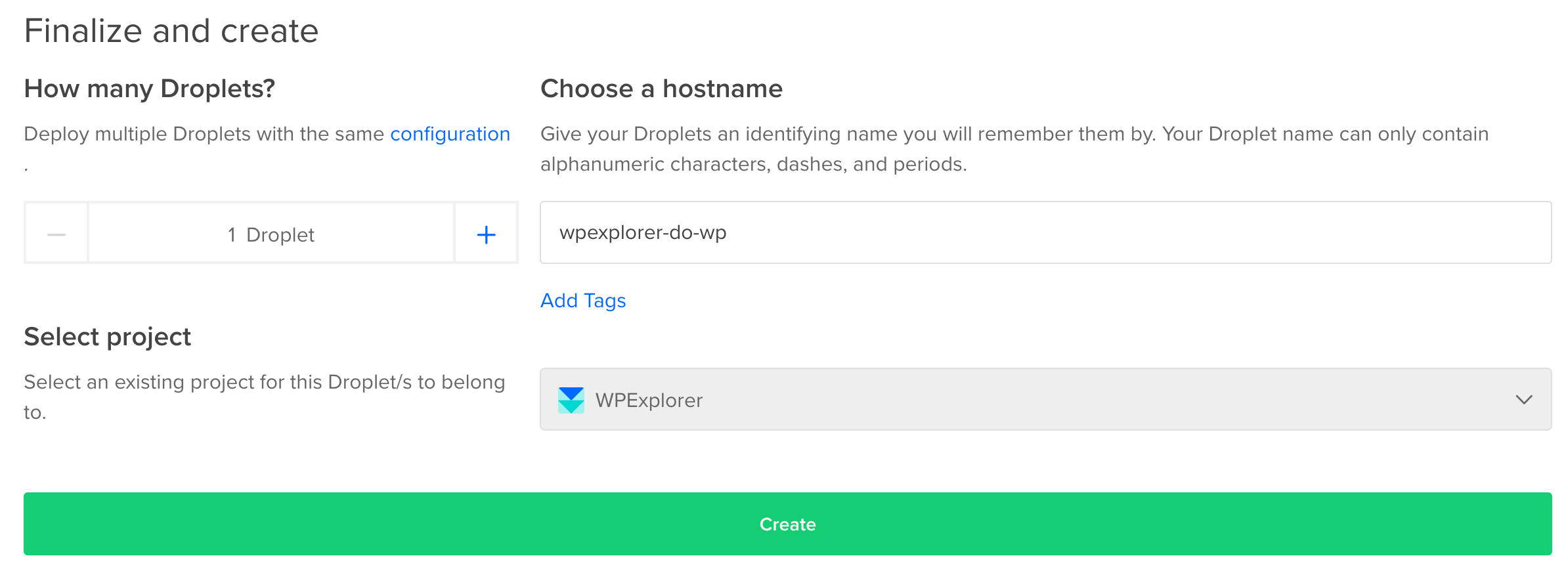Click the 'Add Tags' link
1568x579 pixels.
click(582, 301)
